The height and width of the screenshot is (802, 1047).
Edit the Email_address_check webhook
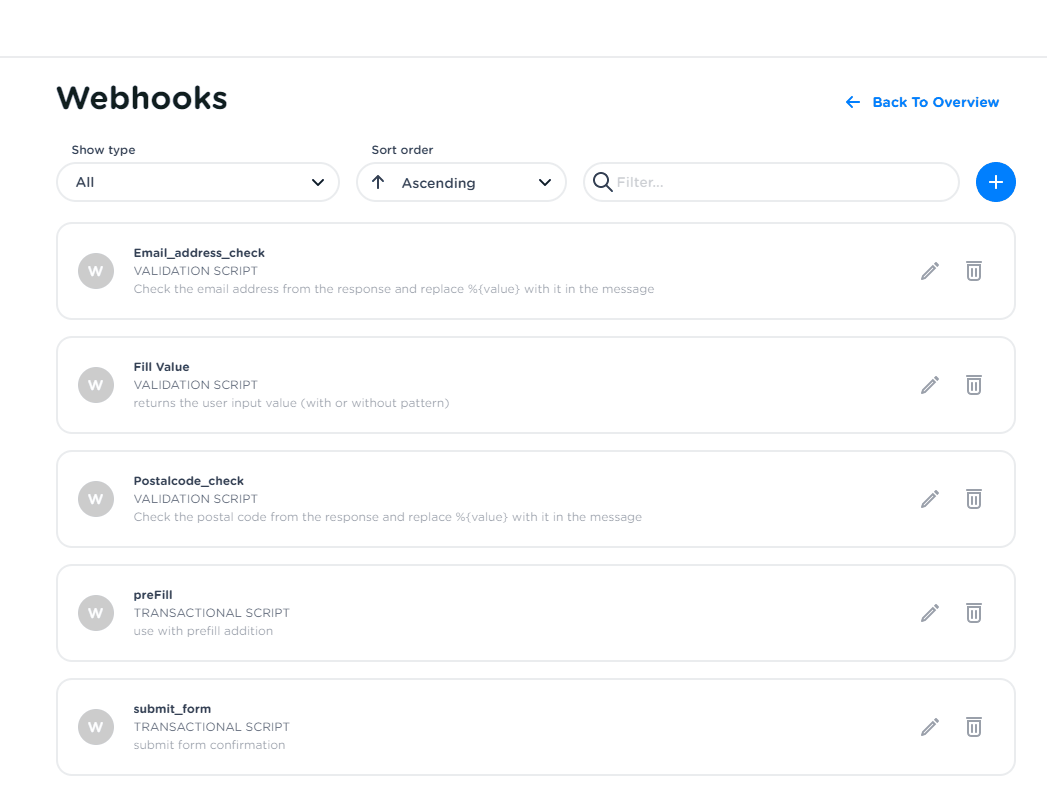929,271
